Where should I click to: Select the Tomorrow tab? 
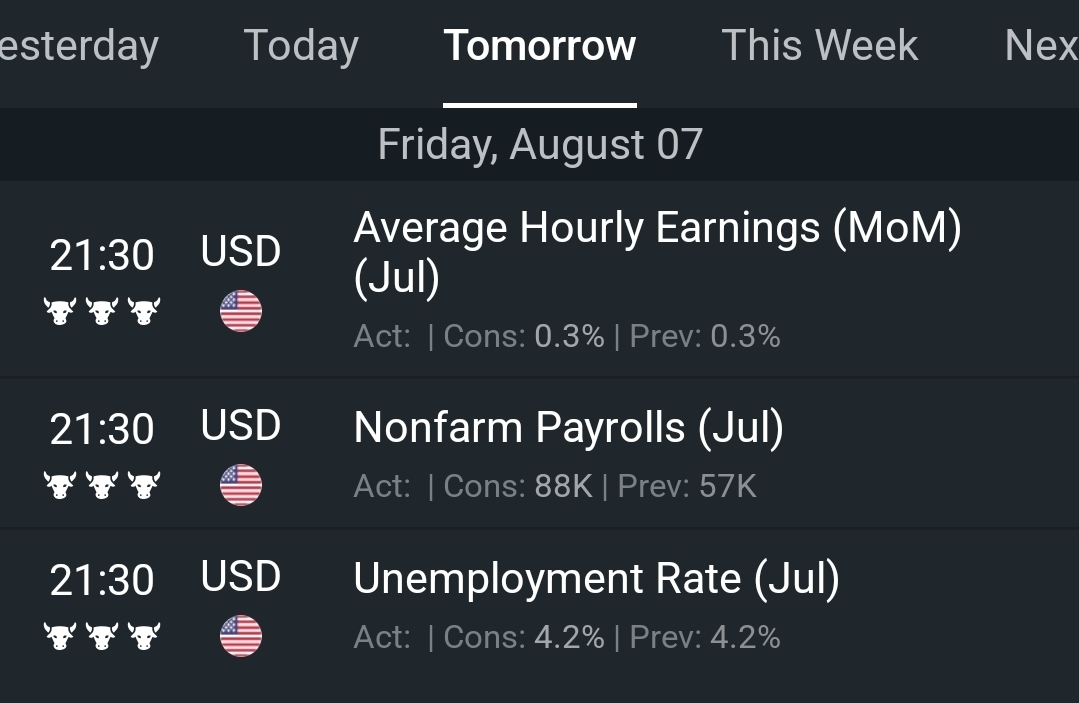[x=540, y=45]
